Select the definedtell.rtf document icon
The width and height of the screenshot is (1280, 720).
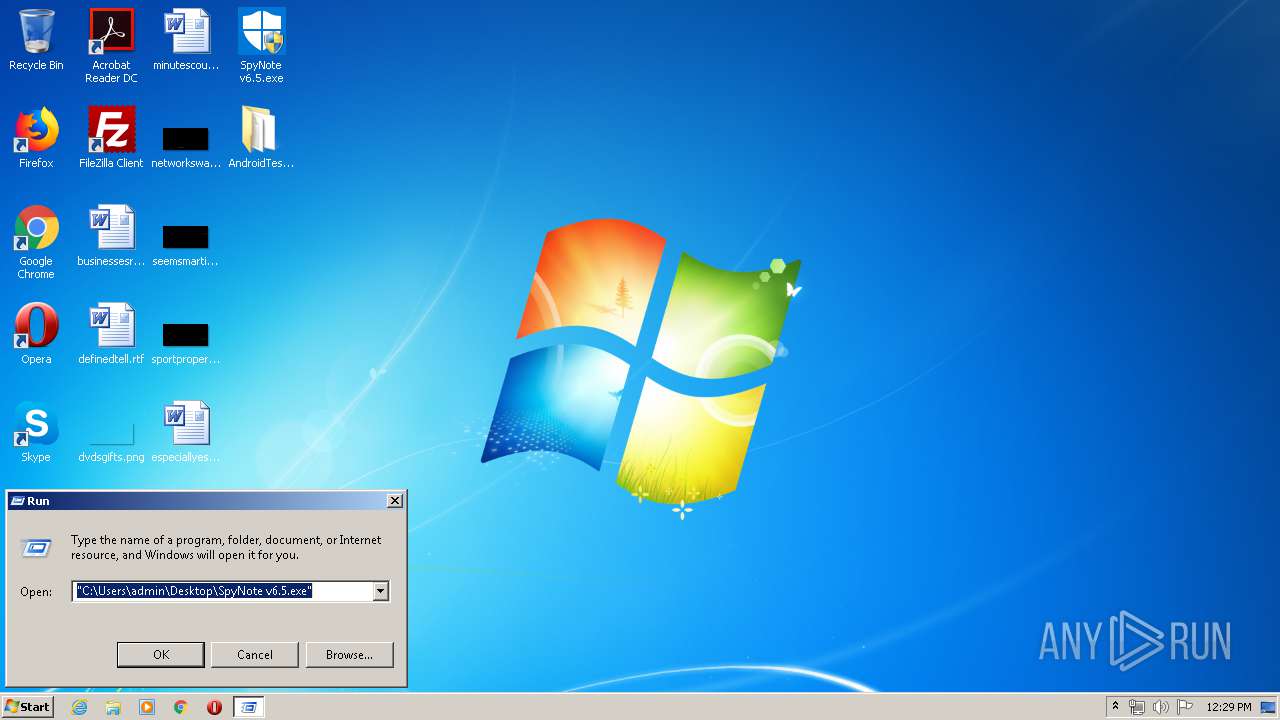pyautogui.click(x=111, y=334)
